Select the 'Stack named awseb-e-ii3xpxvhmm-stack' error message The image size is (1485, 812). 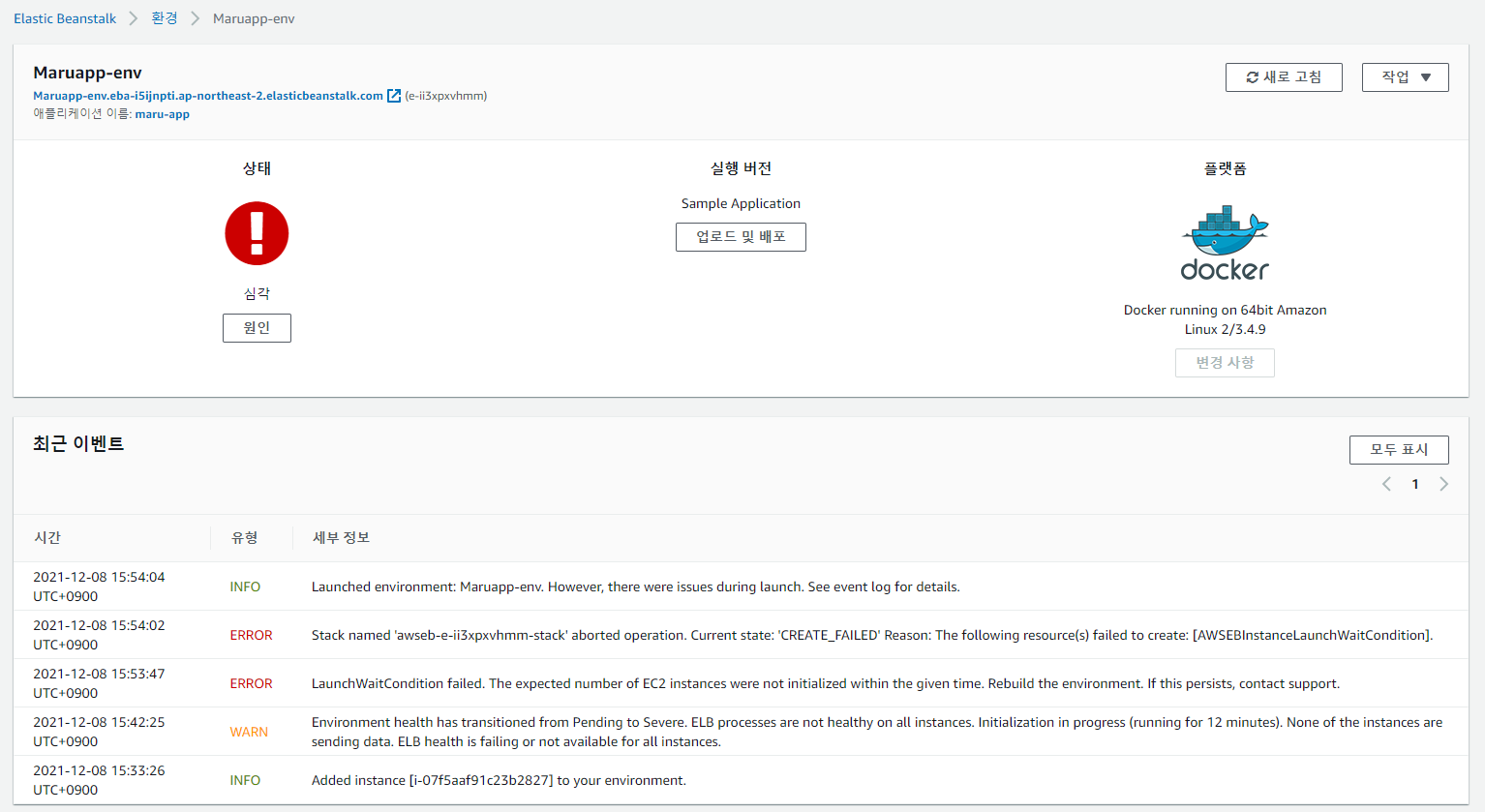click(x=872, y=635)
